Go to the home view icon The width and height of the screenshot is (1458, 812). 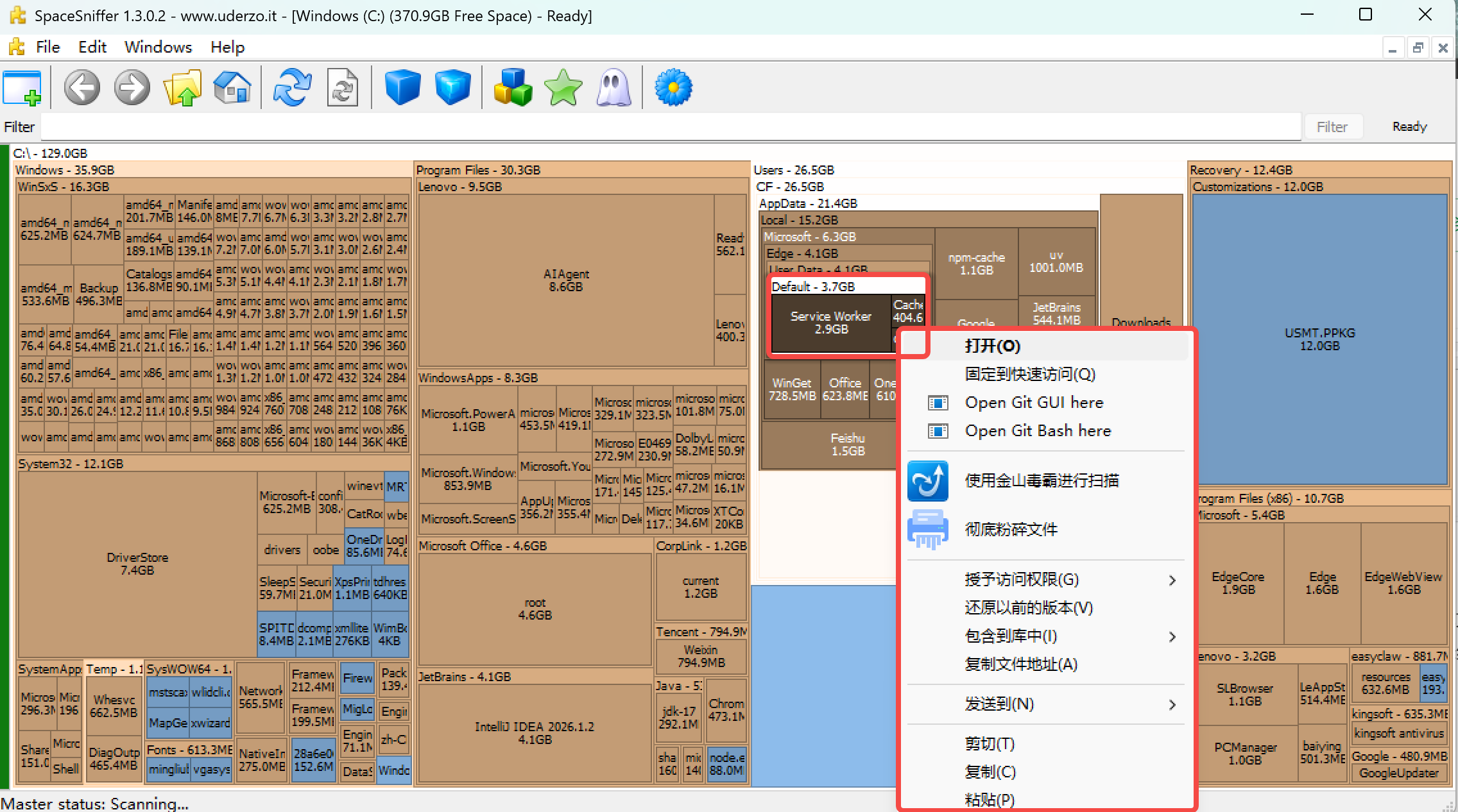tap(232, 88)
